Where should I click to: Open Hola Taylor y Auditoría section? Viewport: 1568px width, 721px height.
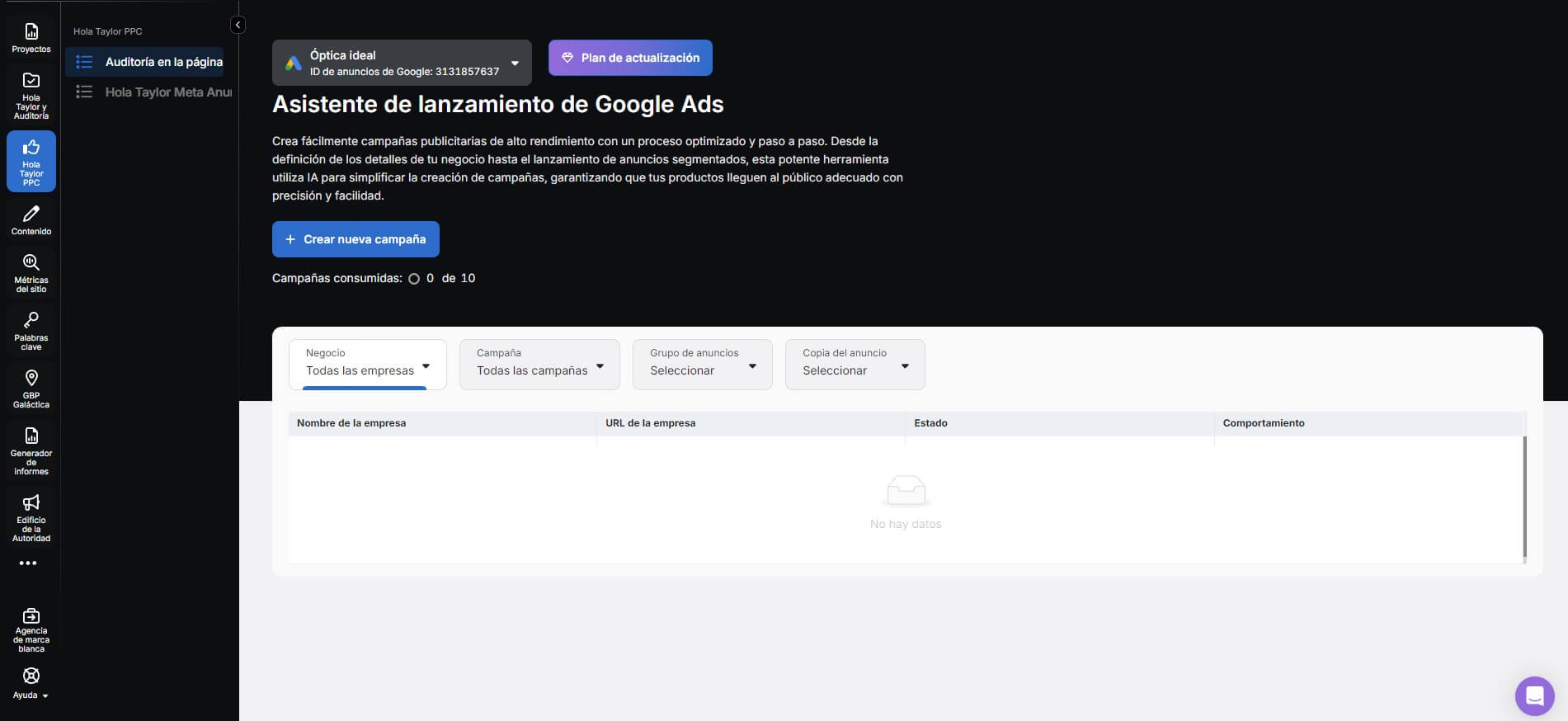coord(31,95)
